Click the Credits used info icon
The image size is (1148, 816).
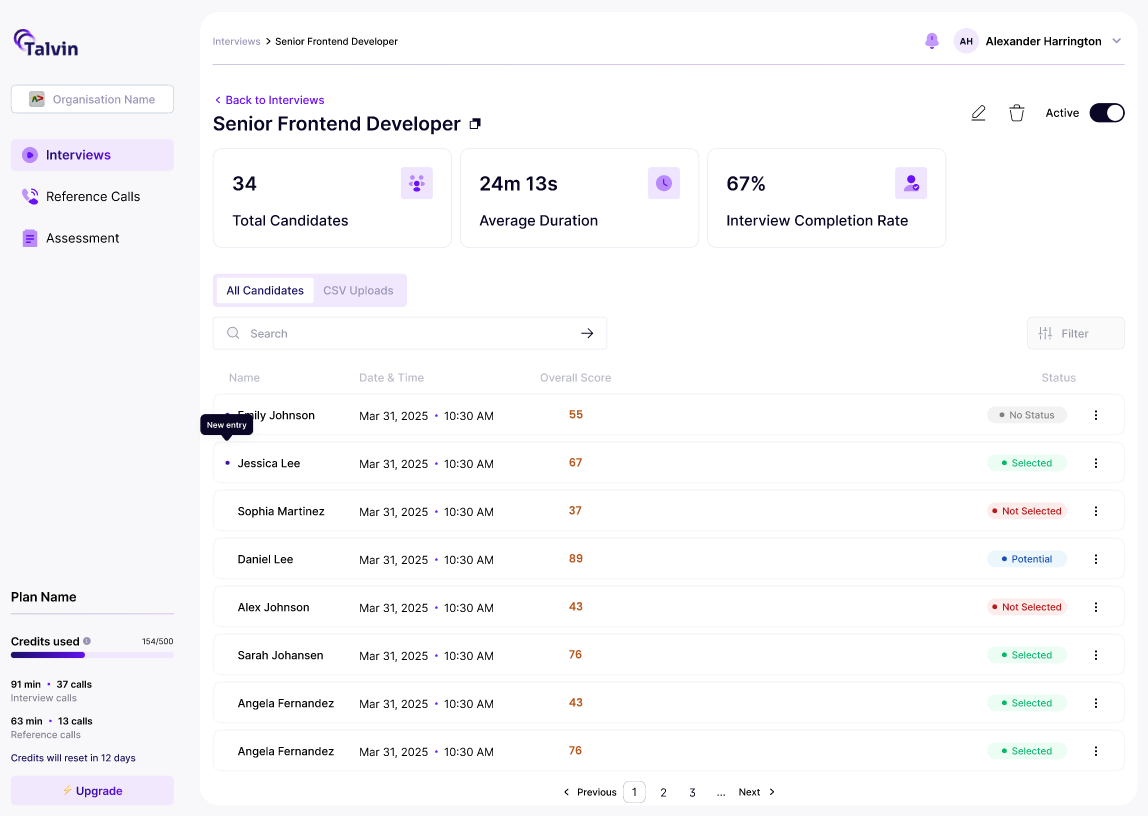(x=87, y=641)
